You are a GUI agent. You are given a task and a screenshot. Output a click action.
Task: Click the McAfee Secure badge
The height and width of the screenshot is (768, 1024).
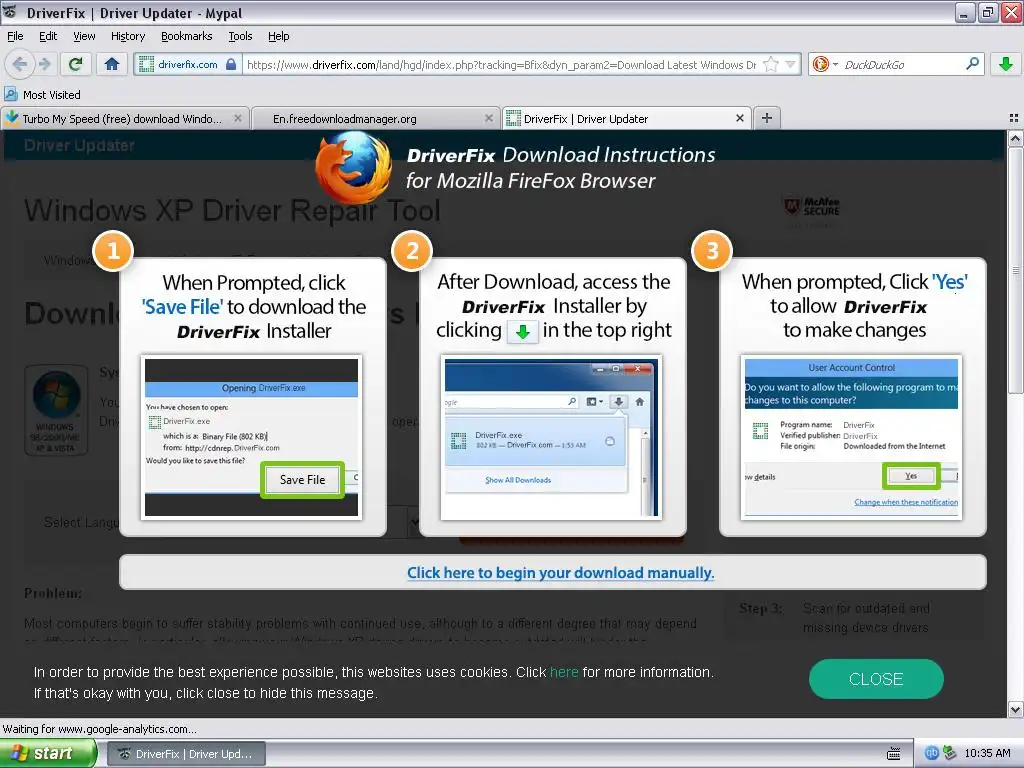[x=812, y=208]
